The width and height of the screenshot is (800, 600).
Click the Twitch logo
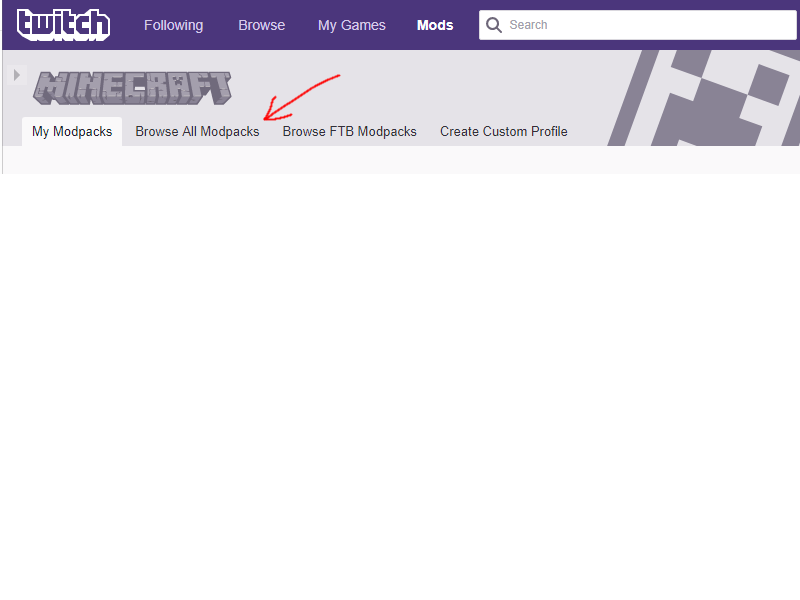63,24
